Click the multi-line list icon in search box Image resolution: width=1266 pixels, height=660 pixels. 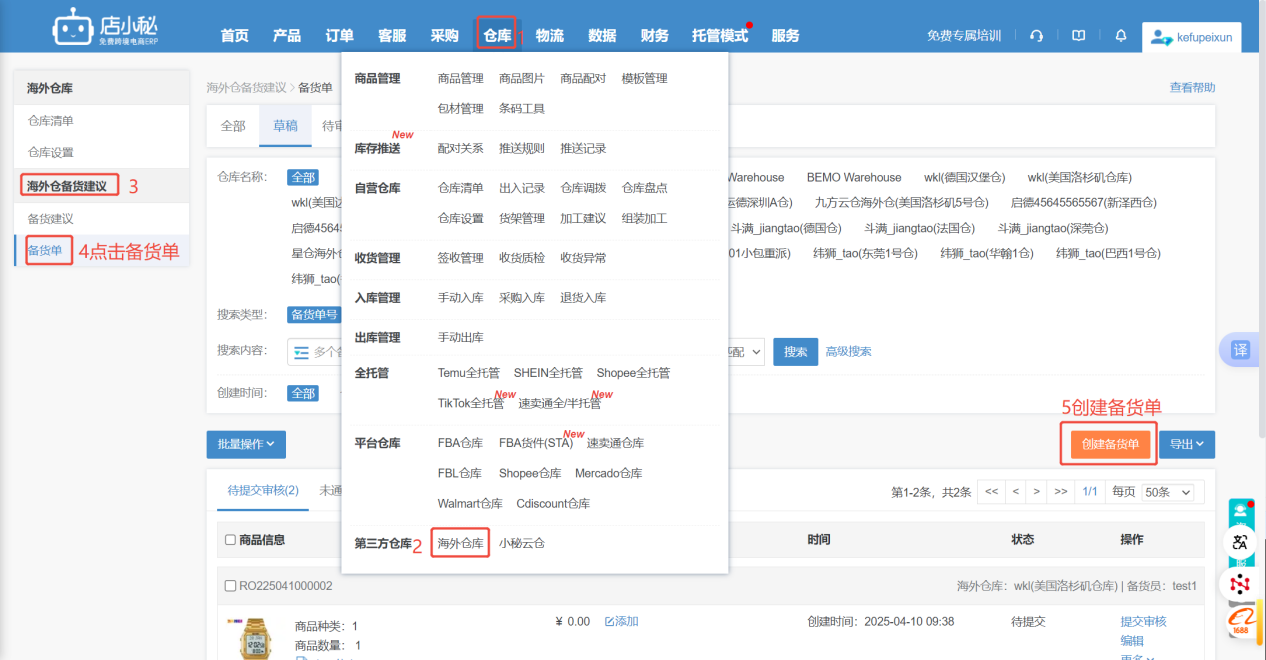[301, 352]
